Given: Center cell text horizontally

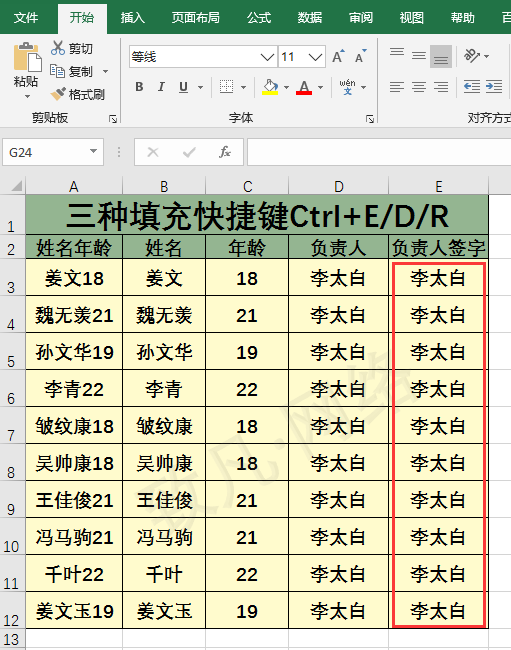Looking at the screenshot, I should pyautogui.click(x=419, y=87).
